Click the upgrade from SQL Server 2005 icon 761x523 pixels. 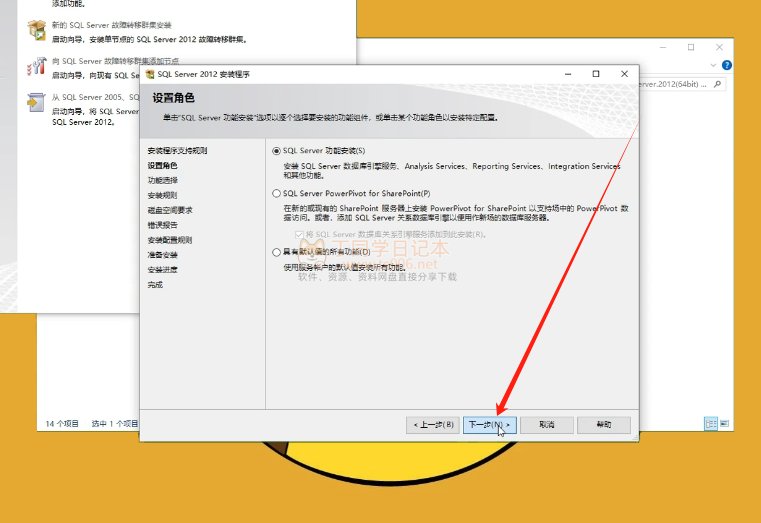pos(36,102)
